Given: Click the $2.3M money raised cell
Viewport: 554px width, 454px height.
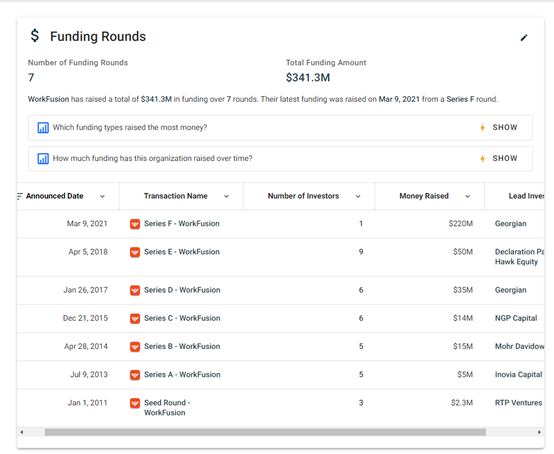Looking at the screenshot, I should (x=462, y=403).
